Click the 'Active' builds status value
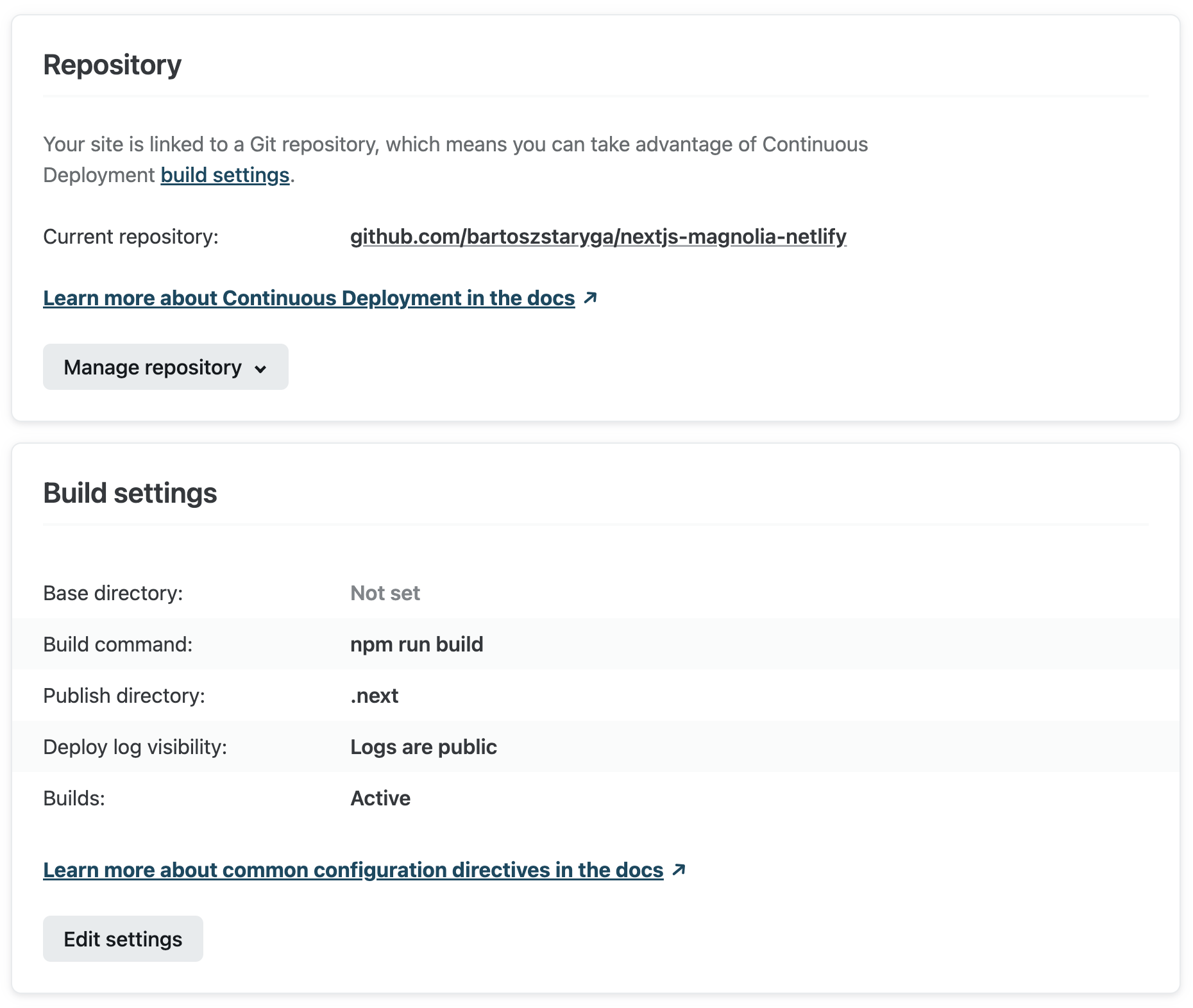1193x1008 pixels. click(x=380, y=798)
